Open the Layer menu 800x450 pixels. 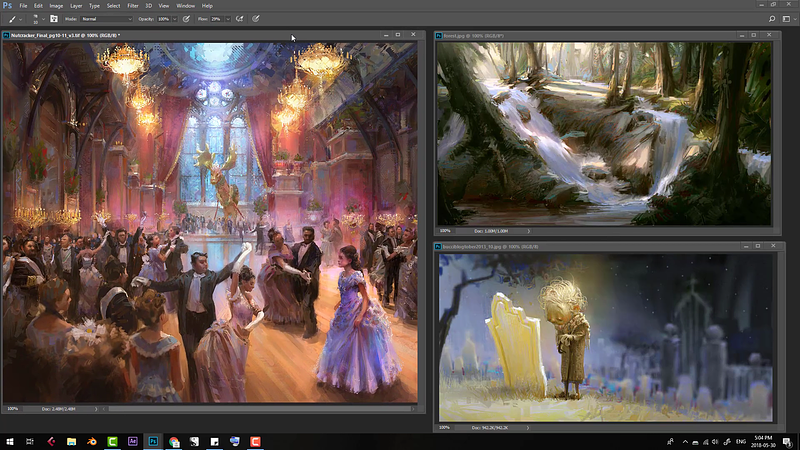[x=77, y=6]
